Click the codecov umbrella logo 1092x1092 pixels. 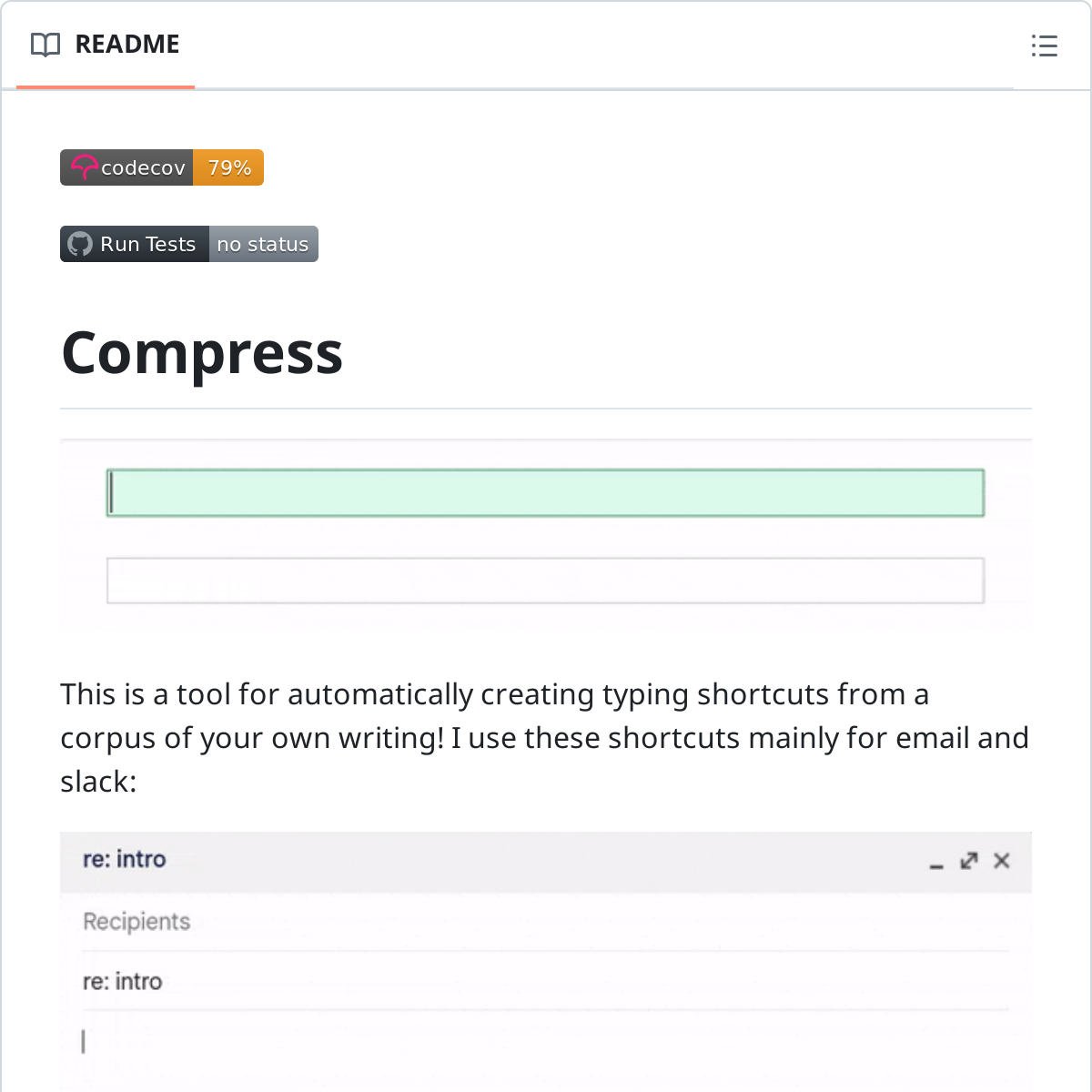84,167
